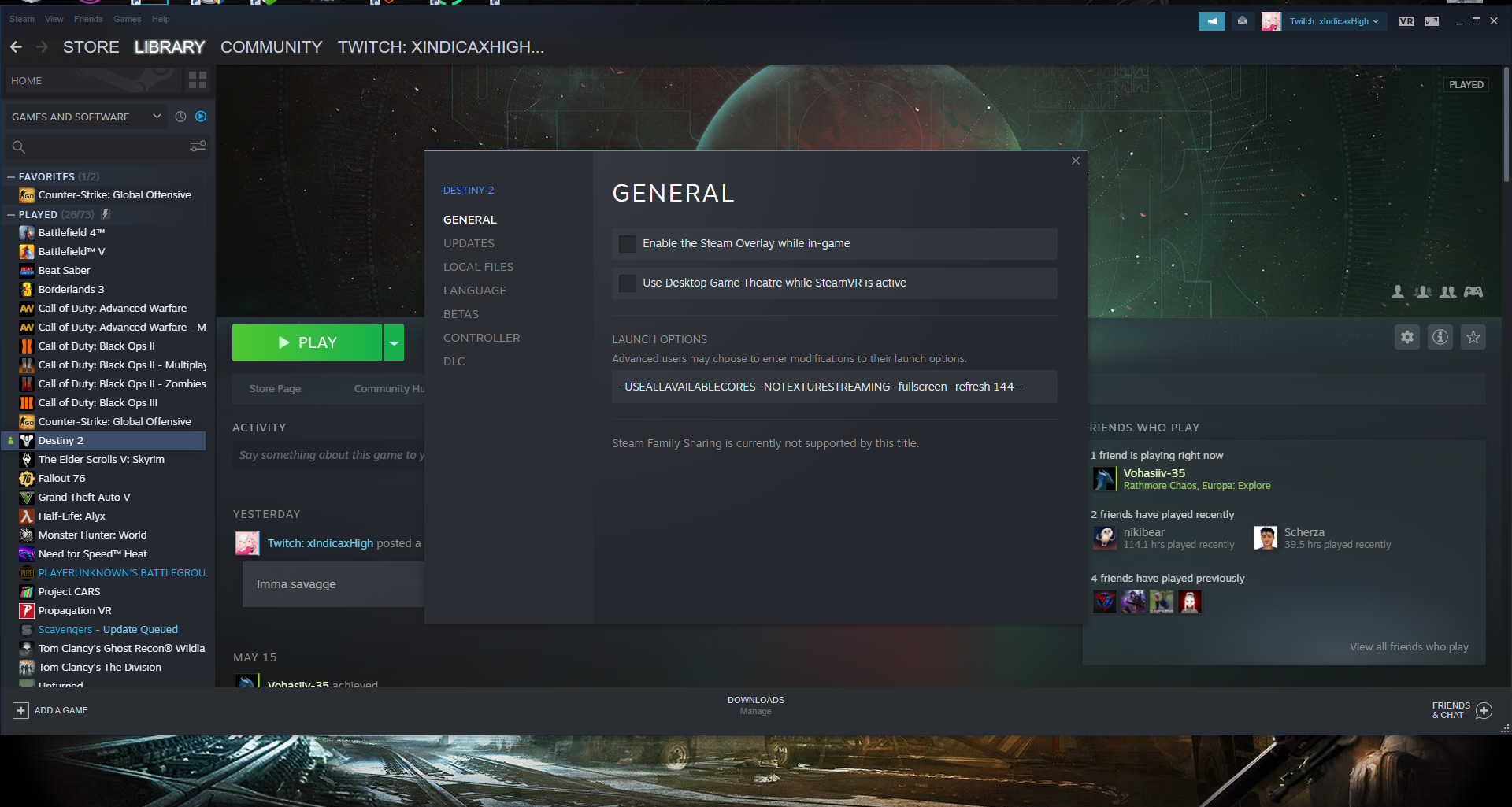The width and height of the screenshot is (1512, 807).
Task: Click the library page scrollbar
Action: point(1506,126)
